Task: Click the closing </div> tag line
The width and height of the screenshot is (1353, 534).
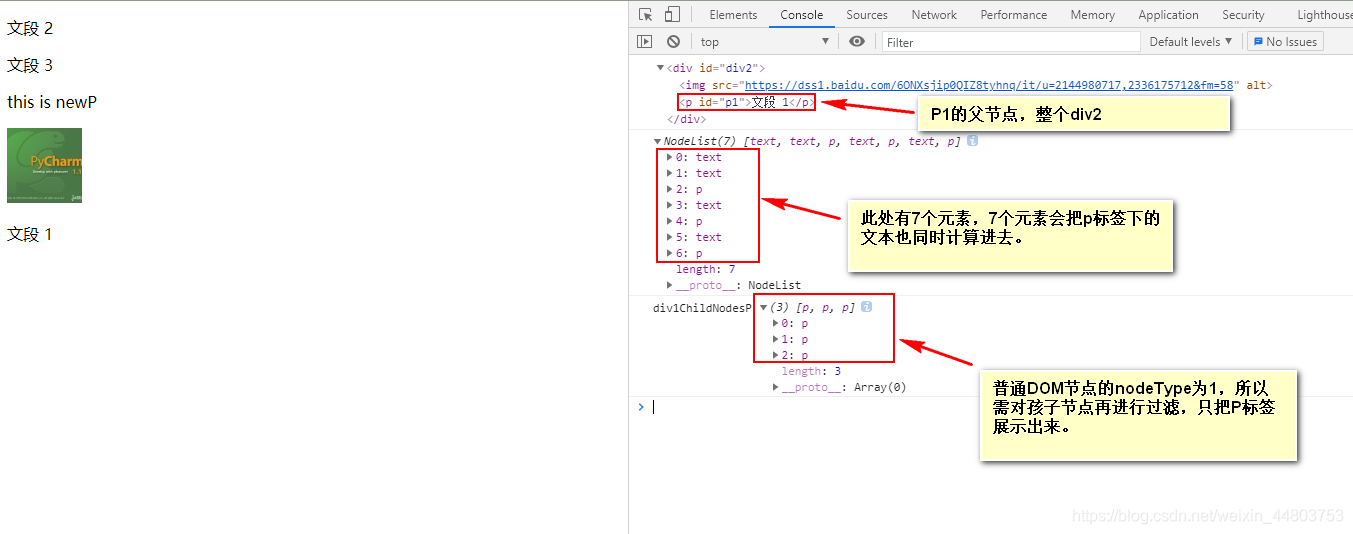Action: tap(686, 119)
